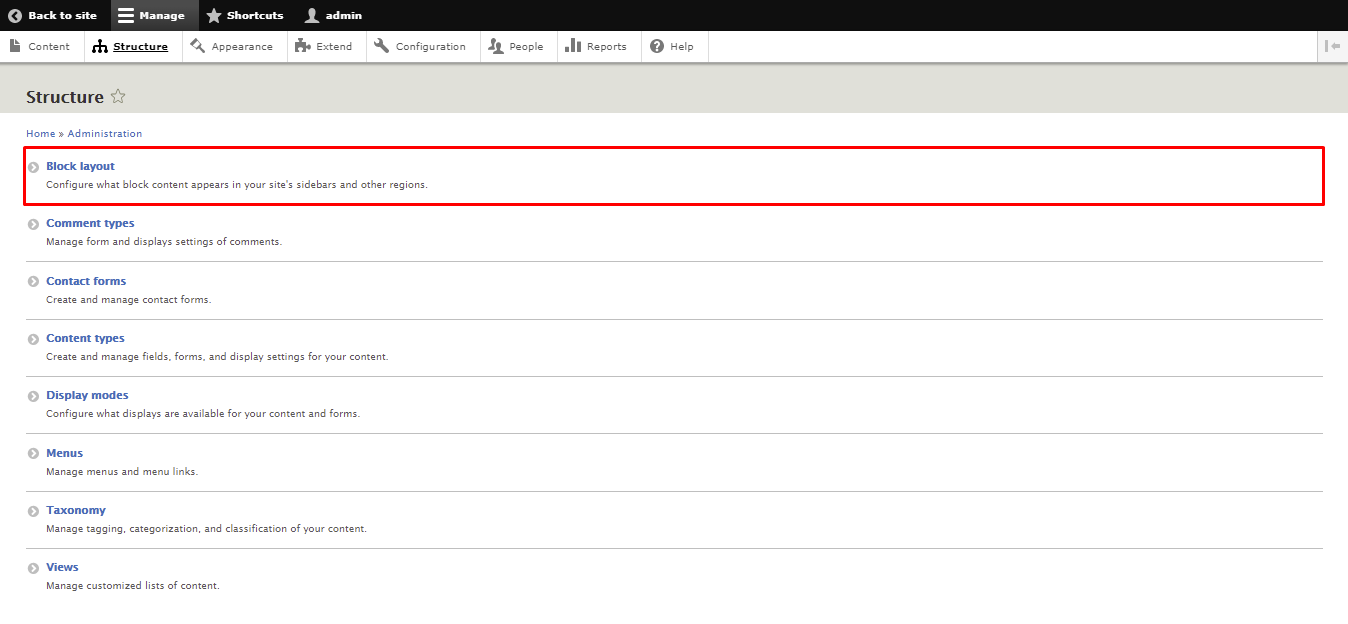Expand the arrow beside Block layout
1348x624 pixels.
point(33,167)
